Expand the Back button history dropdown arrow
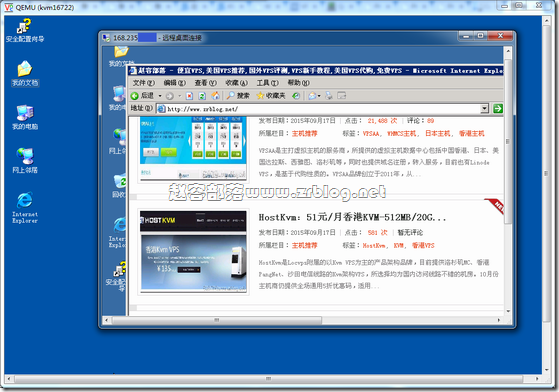Viewport: 559px width, 392px height. (160, 96)
